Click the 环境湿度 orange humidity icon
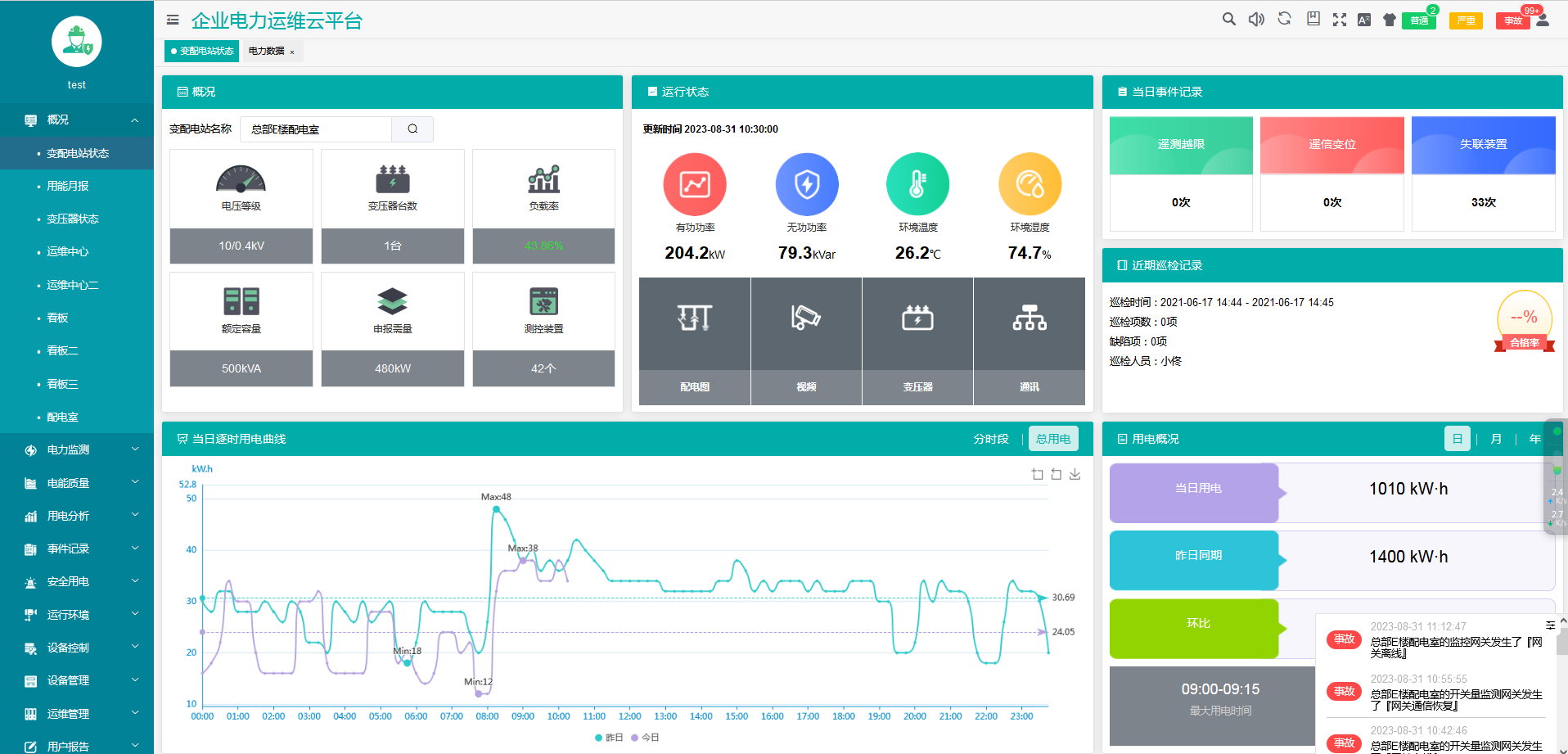This screenshot has height=754, width=1568. [x=1030, y=184]
